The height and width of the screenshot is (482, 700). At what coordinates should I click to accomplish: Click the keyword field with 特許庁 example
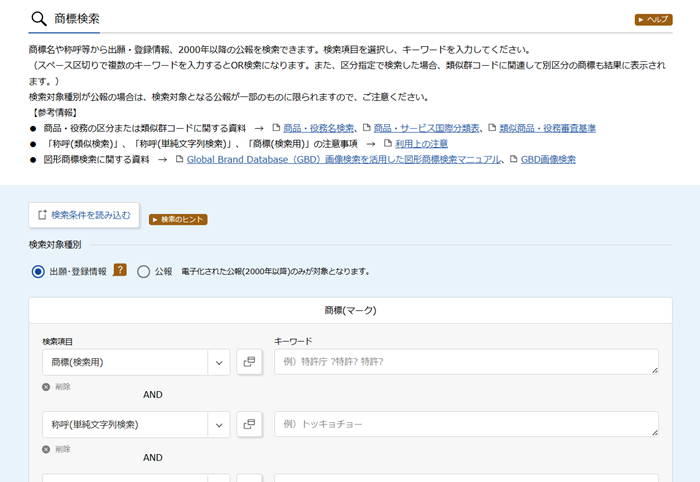466,362
